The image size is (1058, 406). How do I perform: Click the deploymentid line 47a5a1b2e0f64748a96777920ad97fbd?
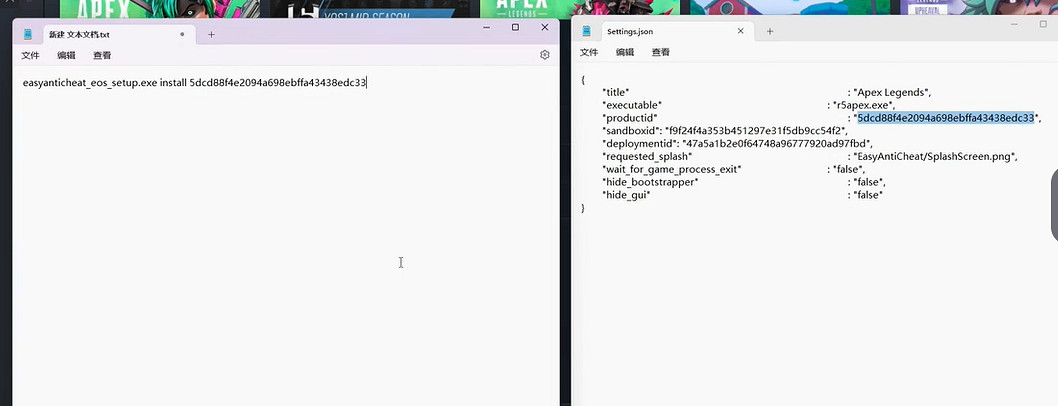(737, 144)
